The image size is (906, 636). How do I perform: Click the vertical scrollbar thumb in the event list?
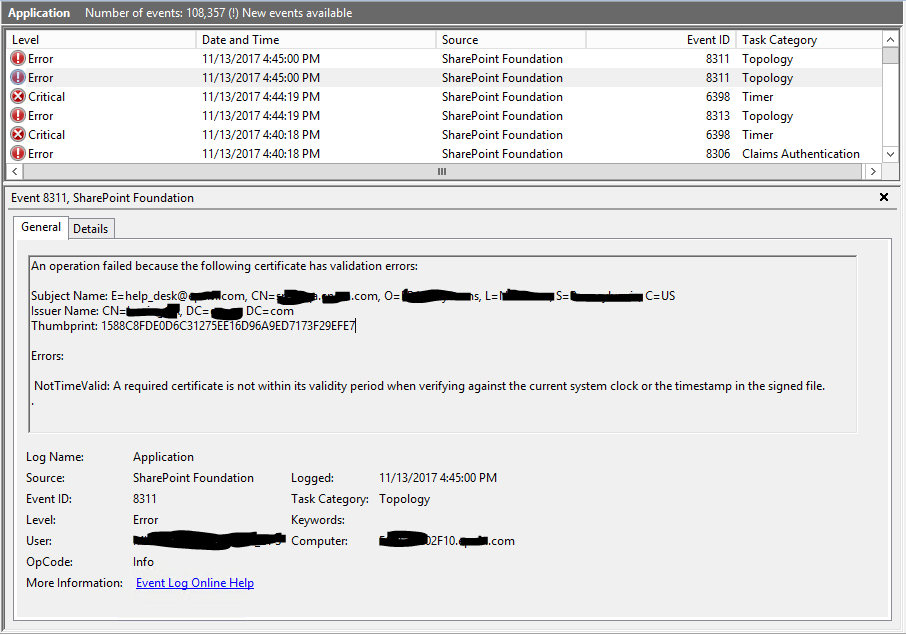coord(890,56)
